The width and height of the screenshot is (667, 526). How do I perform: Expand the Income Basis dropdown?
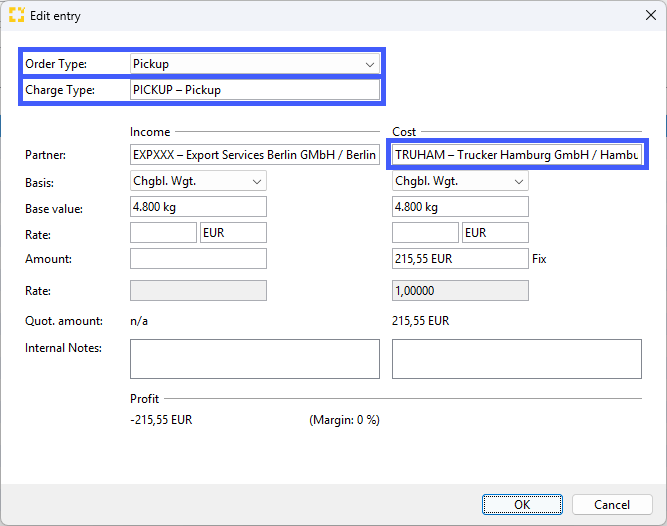pyautogui.click(x=198, y=181)
